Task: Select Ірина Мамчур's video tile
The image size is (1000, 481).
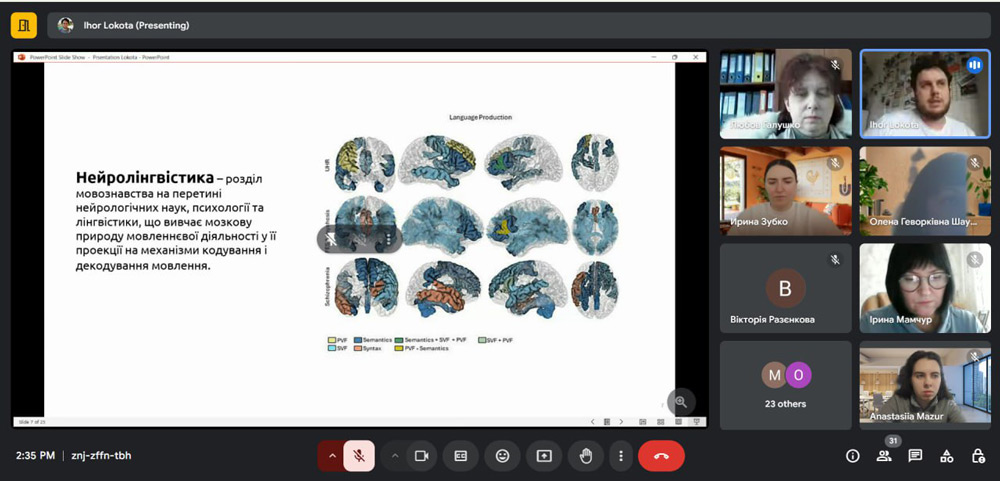Action: coord(925,288)
